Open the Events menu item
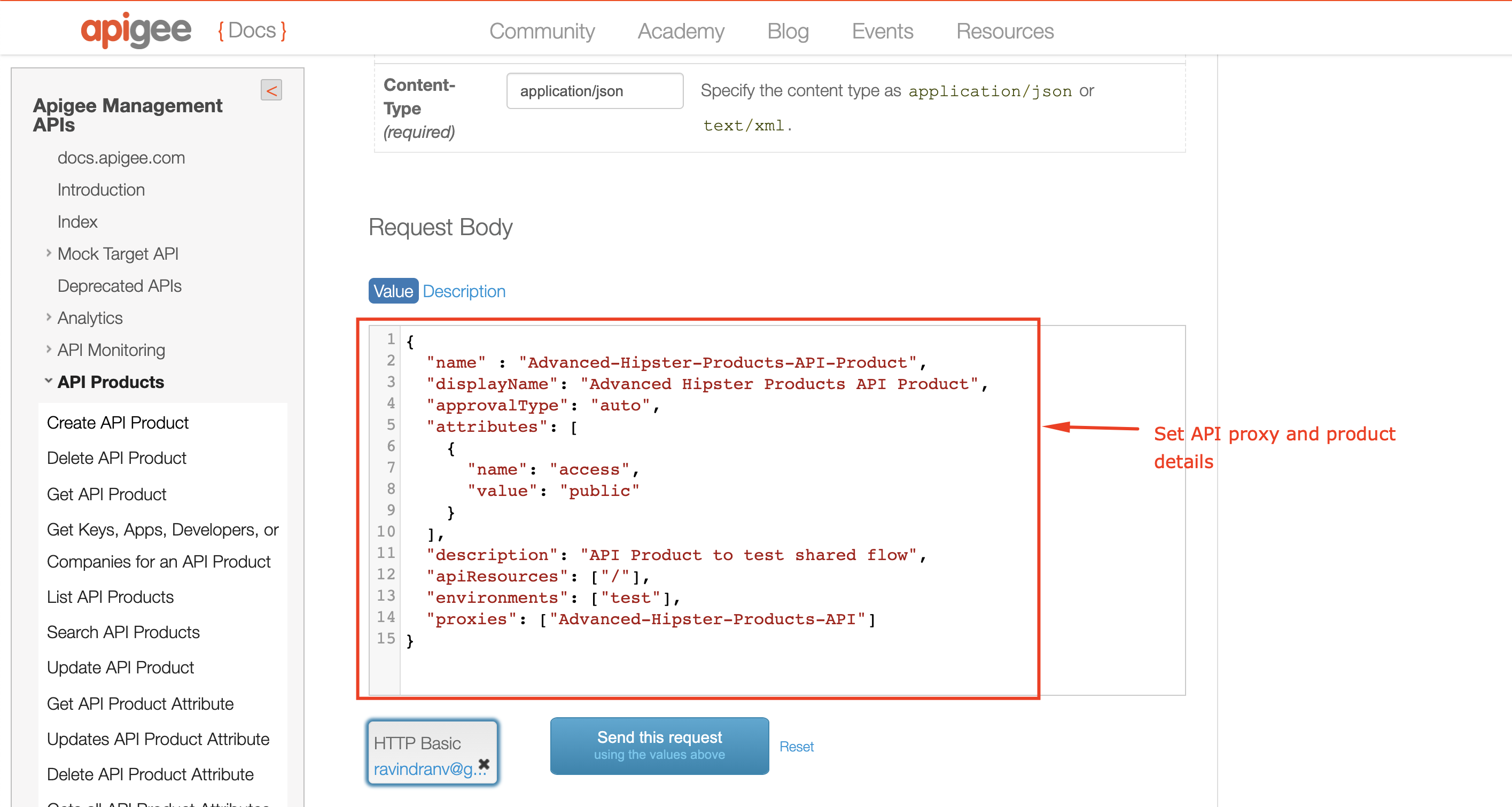The image size is (1512, 807). tap(882, 31)
